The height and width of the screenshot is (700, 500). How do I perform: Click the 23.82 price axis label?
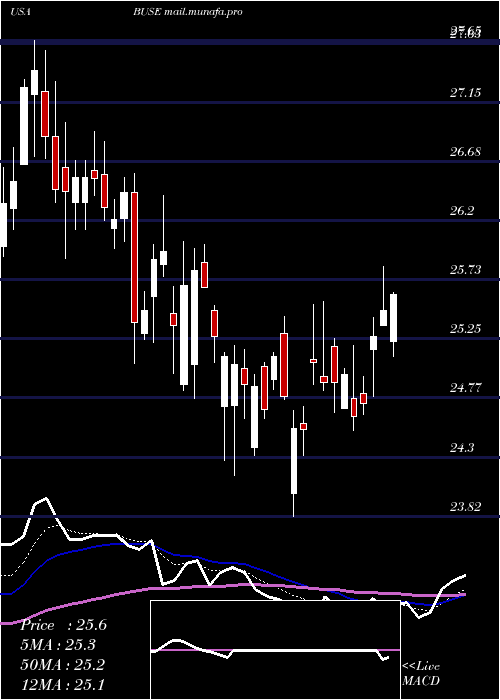pos(465,507)
